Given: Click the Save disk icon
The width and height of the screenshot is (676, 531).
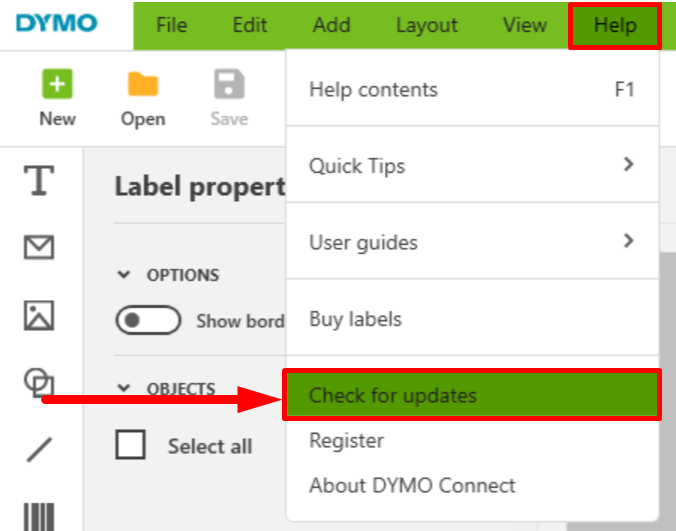Looking at the screenshot, I should pyautogui.click(x=229, y=85).
